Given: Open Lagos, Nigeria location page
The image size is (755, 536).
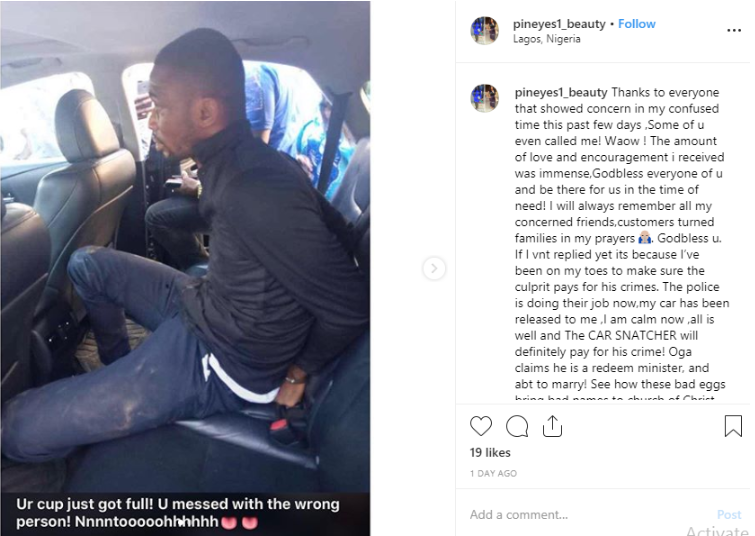Looking at the screenshot, I should click(547, 39).
